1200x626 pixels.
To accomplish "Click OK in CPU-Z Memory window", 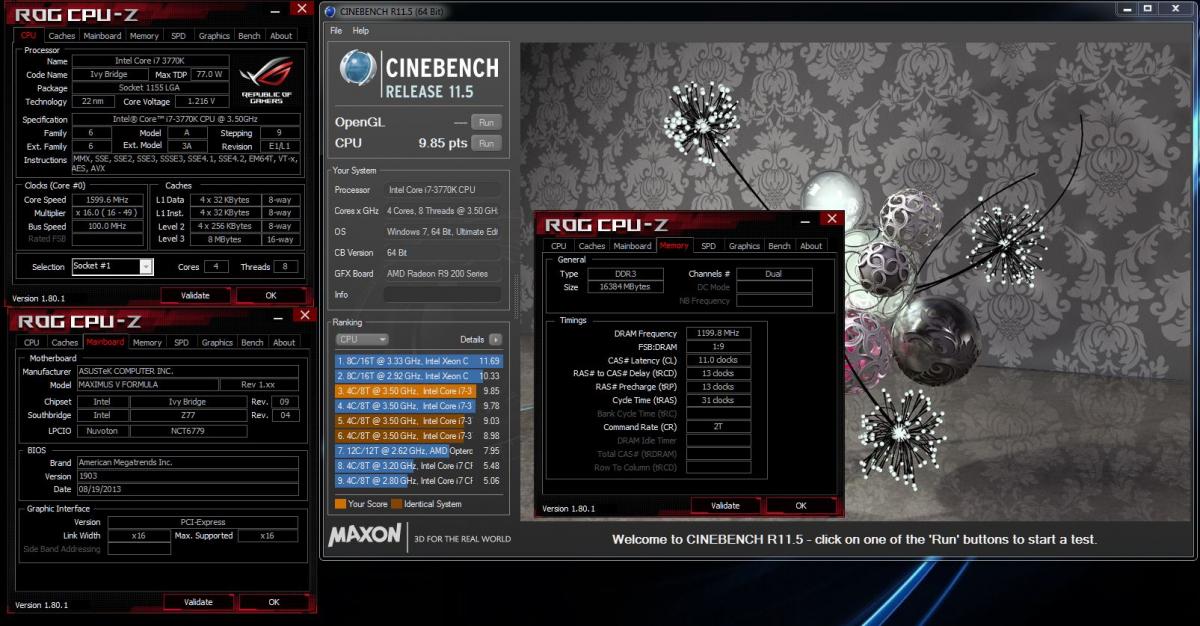I will 801,506.
